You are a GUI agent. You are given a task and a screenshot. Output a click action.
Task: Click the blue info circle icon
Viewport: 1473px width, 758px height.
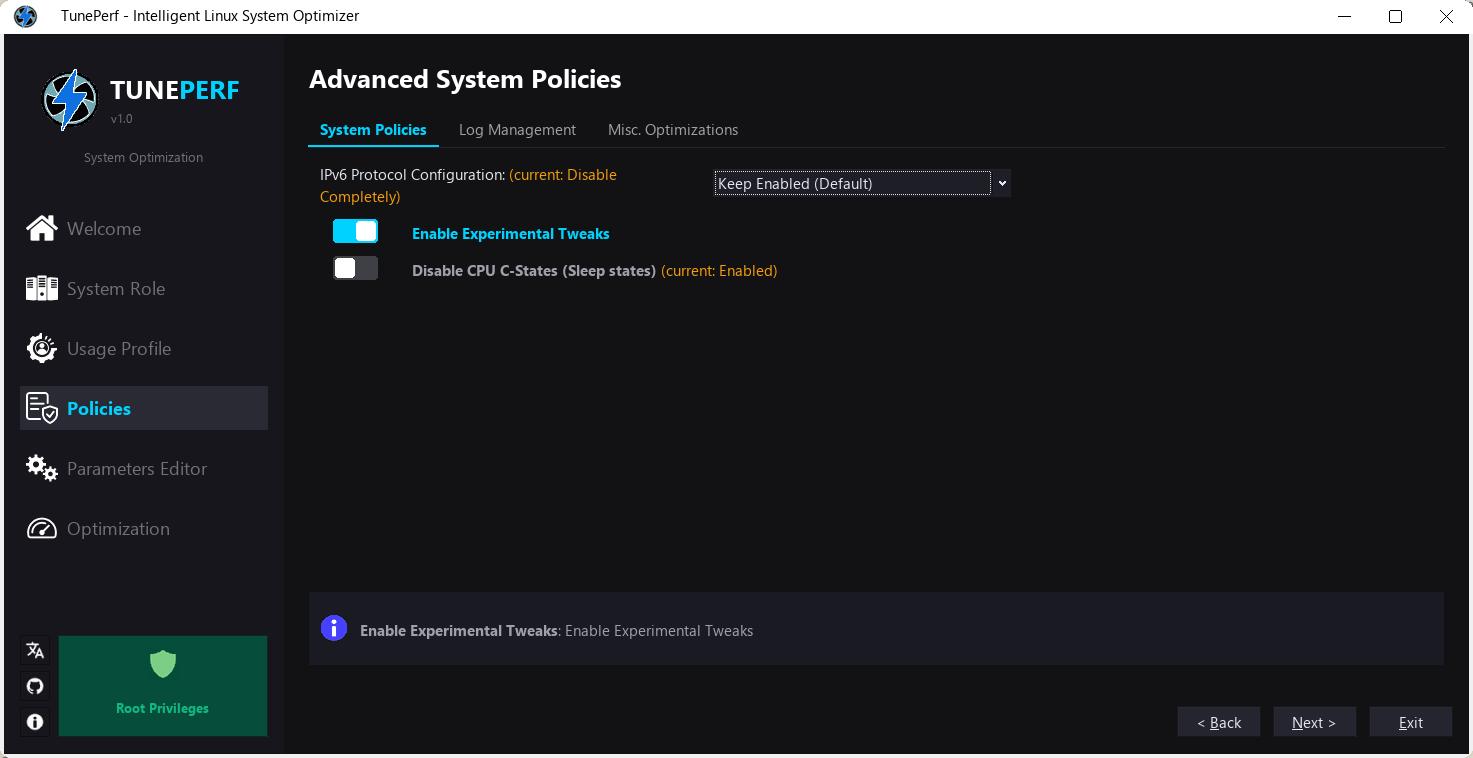pos(334,628)
